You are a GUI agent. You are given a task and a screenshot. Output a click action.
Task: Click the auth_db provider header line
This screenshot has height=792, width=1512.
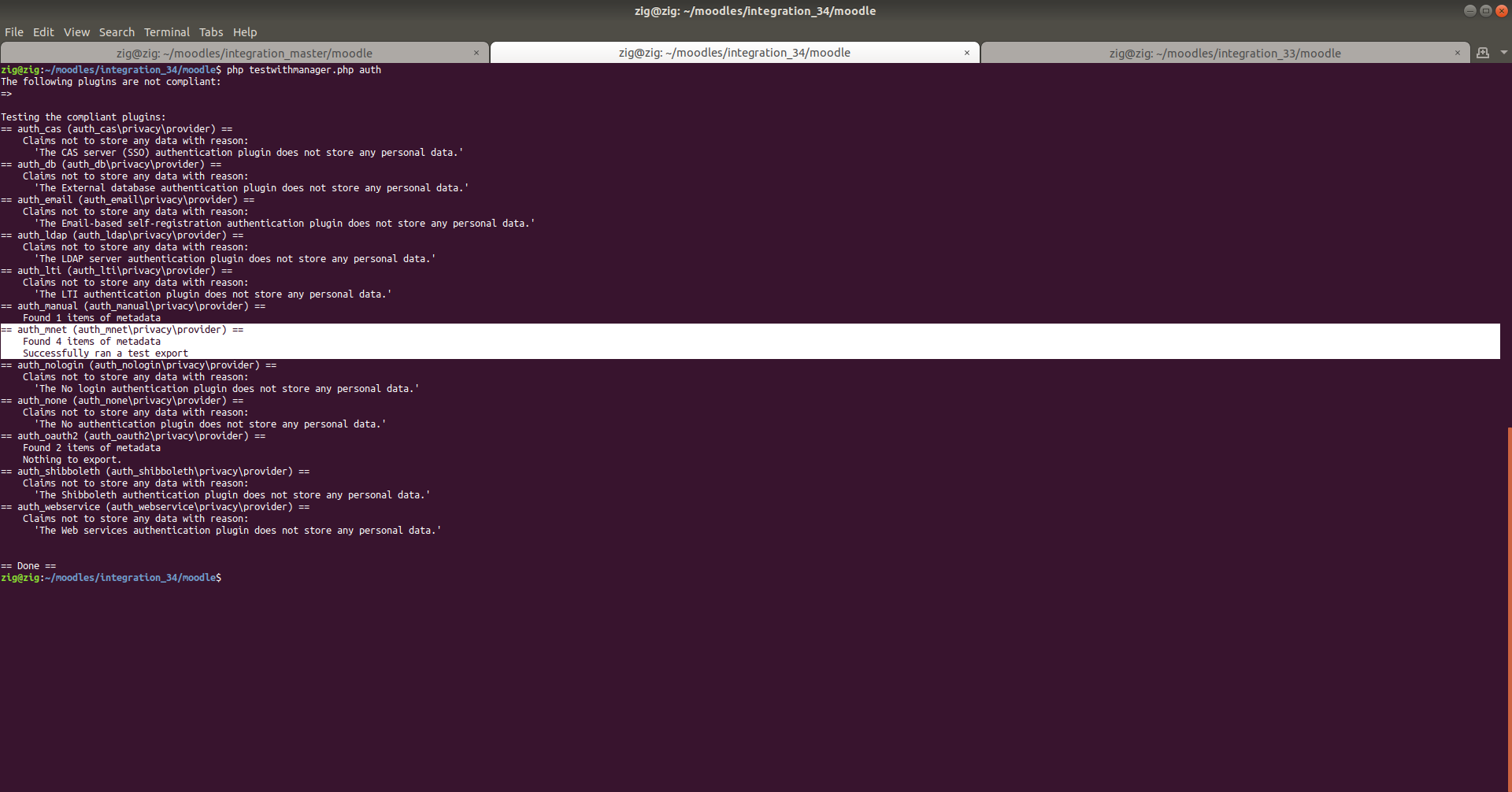(111, 165)
